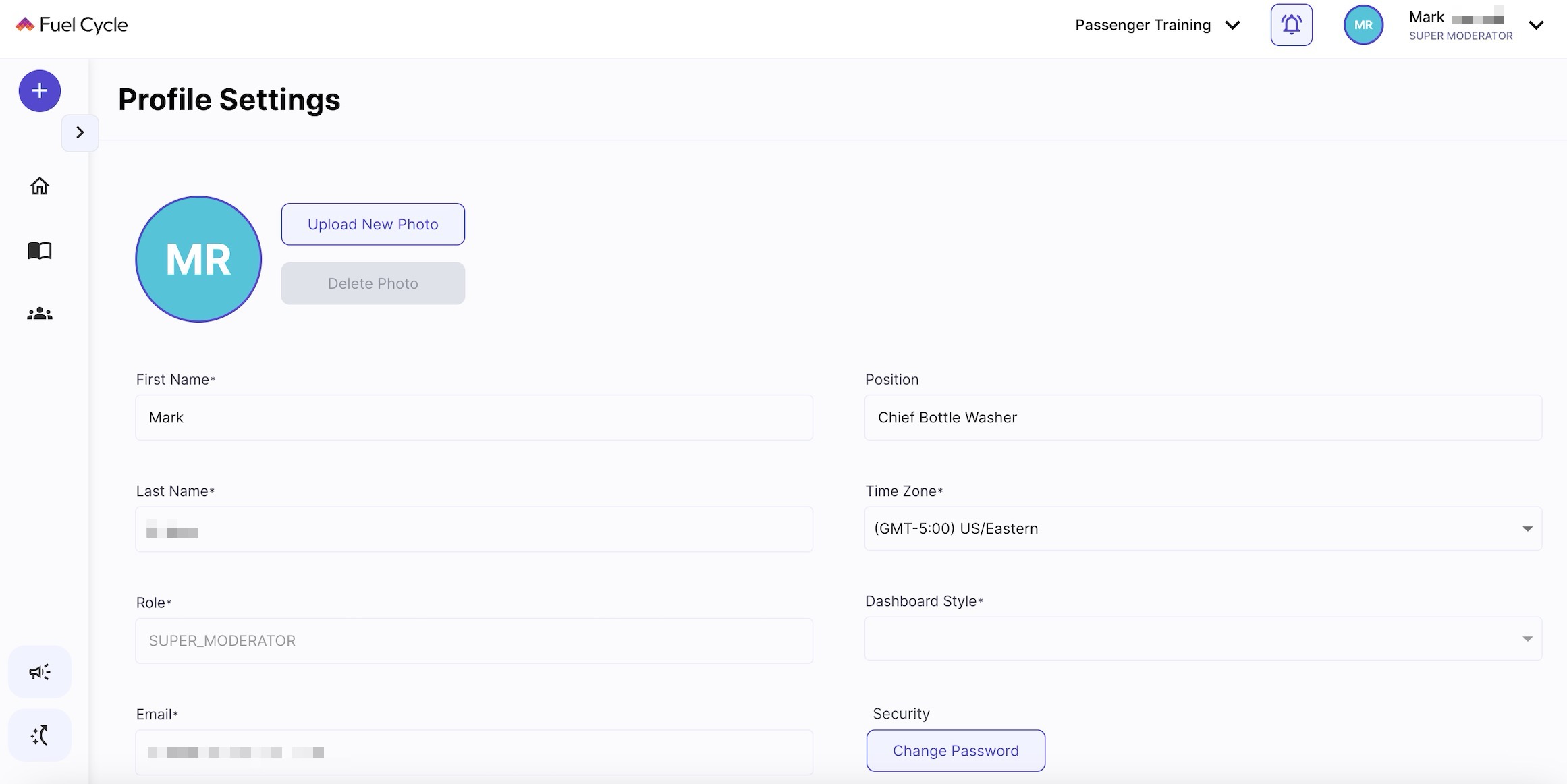The image size is (1567, 784).
Task: Click the Upload New Photo button
Action: tap(373, 224)
